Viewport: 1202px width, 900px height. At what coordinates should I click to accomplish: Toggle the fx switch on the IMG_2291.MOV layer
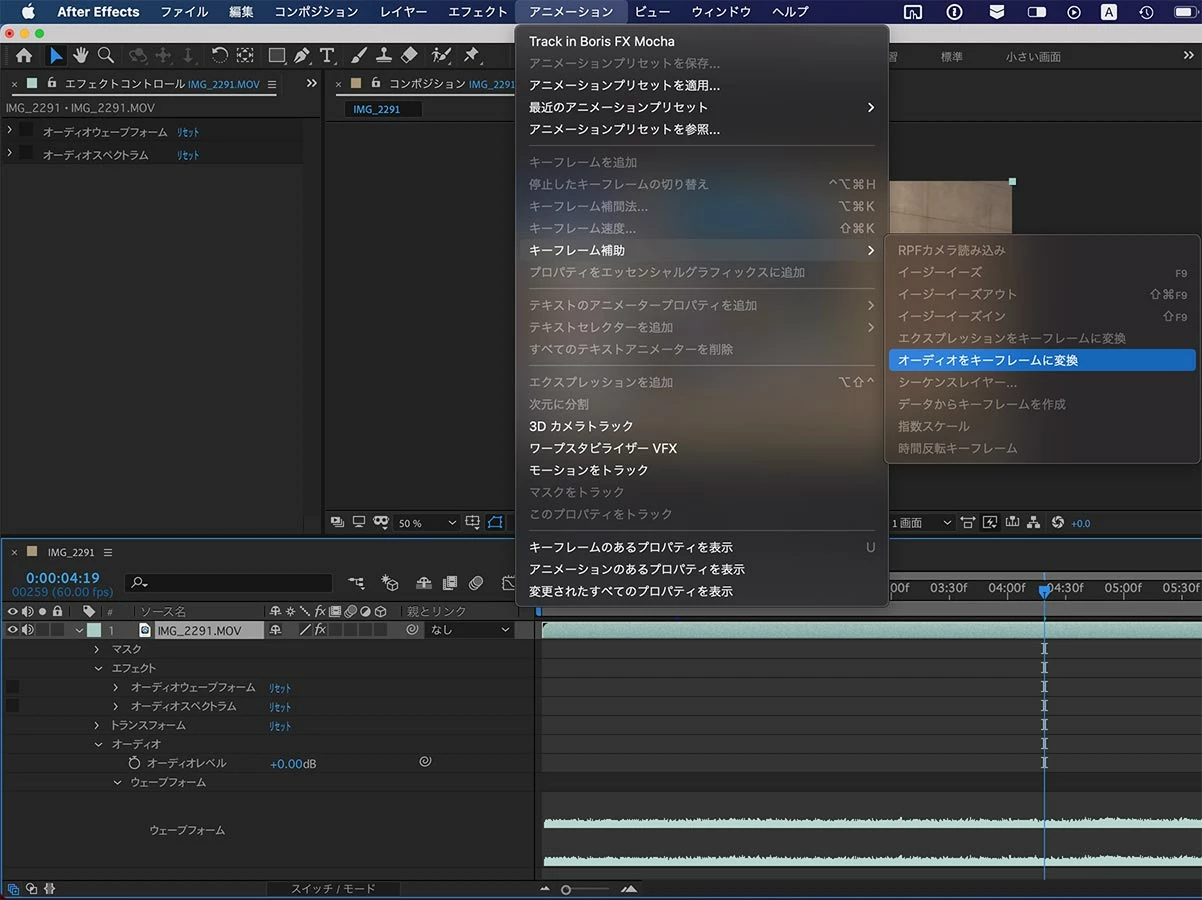[x=320, y=630]
